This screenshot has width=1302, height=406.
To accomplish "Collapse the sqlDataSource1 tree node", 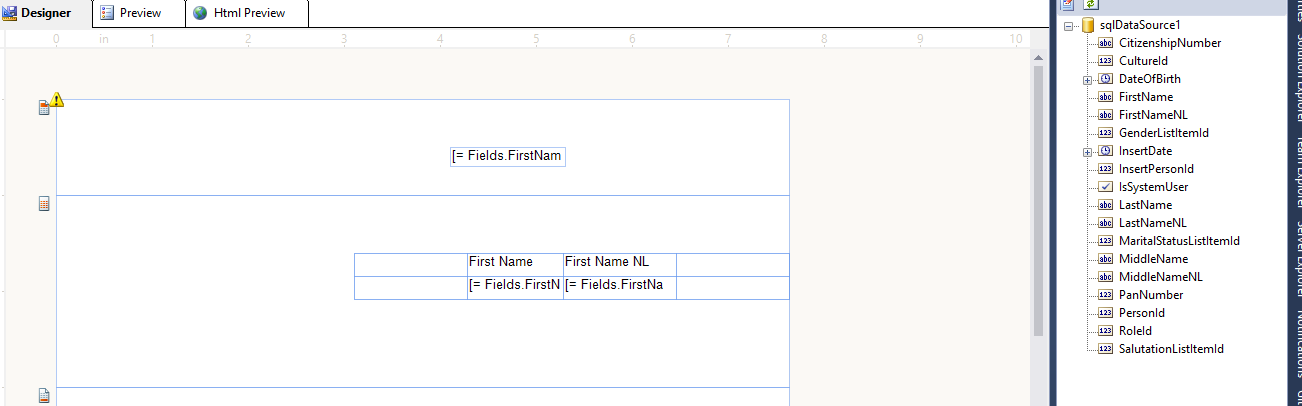I will tap(1069, 25).
